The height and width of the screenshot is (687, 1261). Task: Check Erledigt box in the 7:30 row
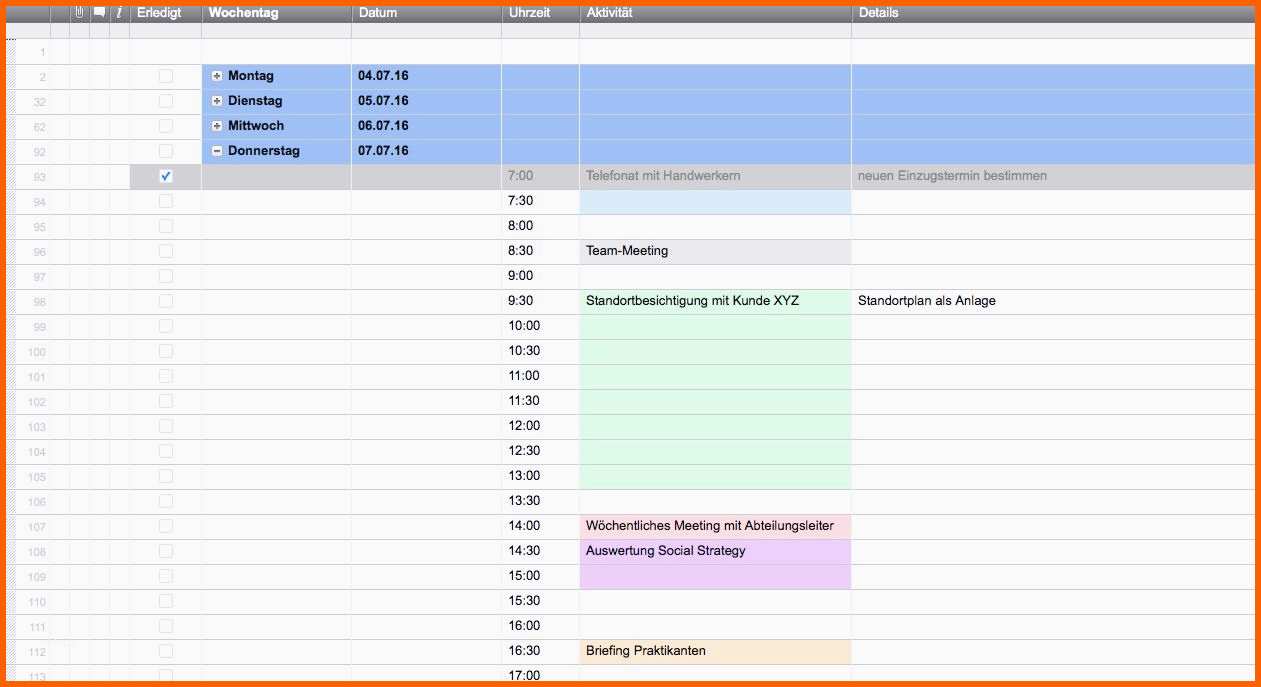pos(166,201)
